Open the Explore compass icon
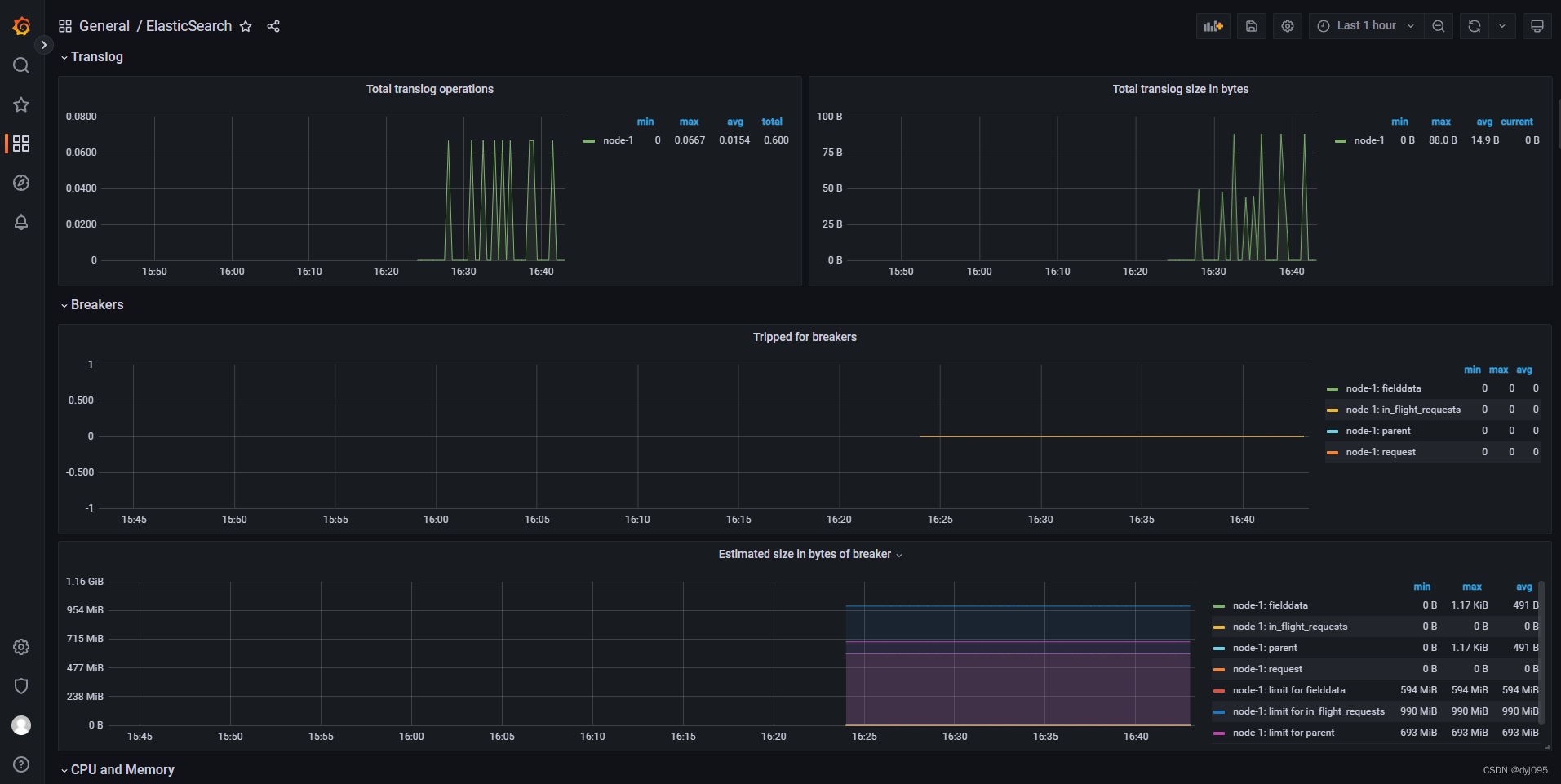1561x784 pixels. [21, 183]
